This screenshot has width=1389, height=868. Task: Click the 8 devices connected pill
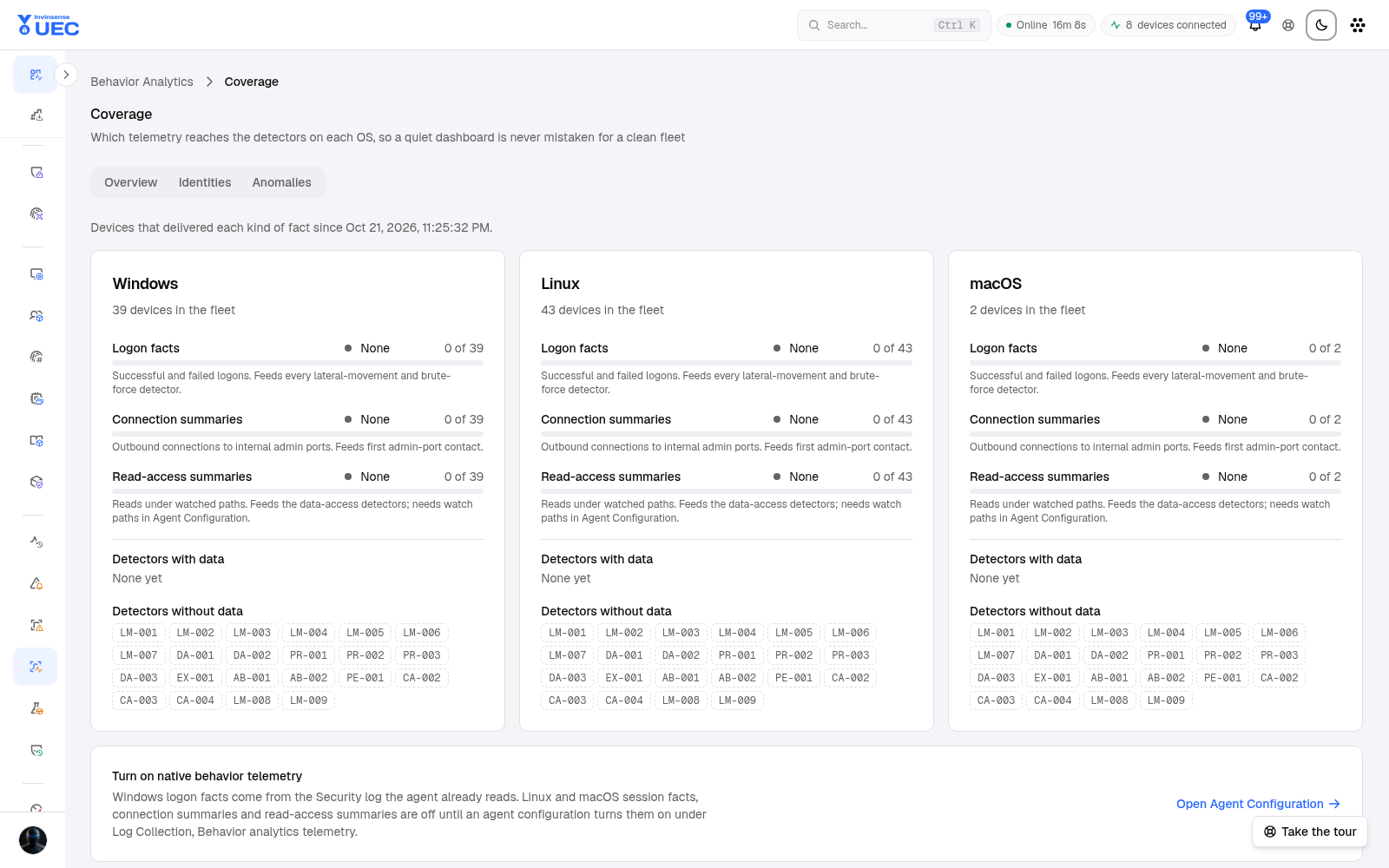1168,25
